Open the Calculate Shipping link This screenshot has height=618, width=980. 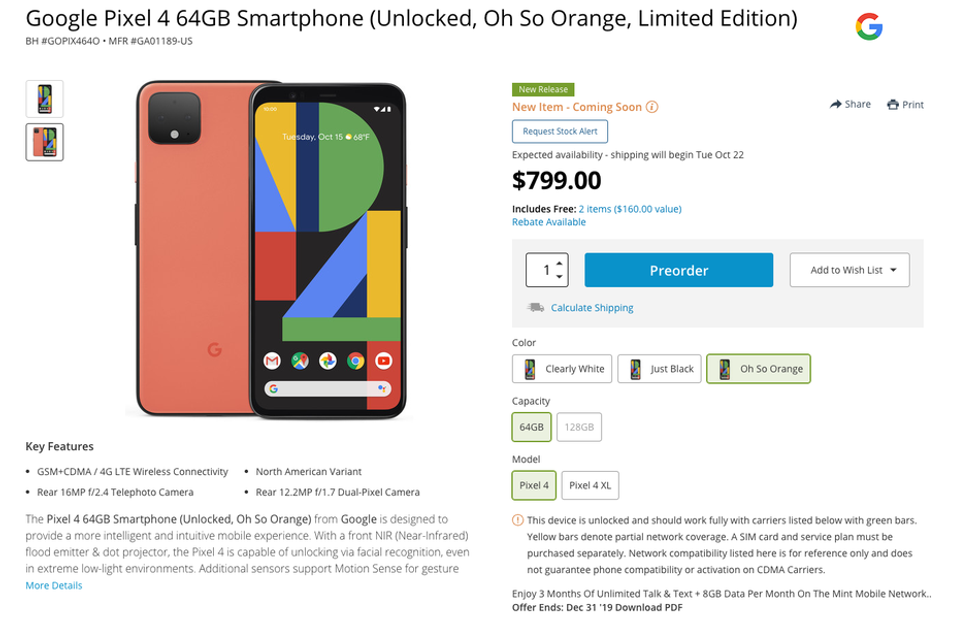click(x=592, y=308)
